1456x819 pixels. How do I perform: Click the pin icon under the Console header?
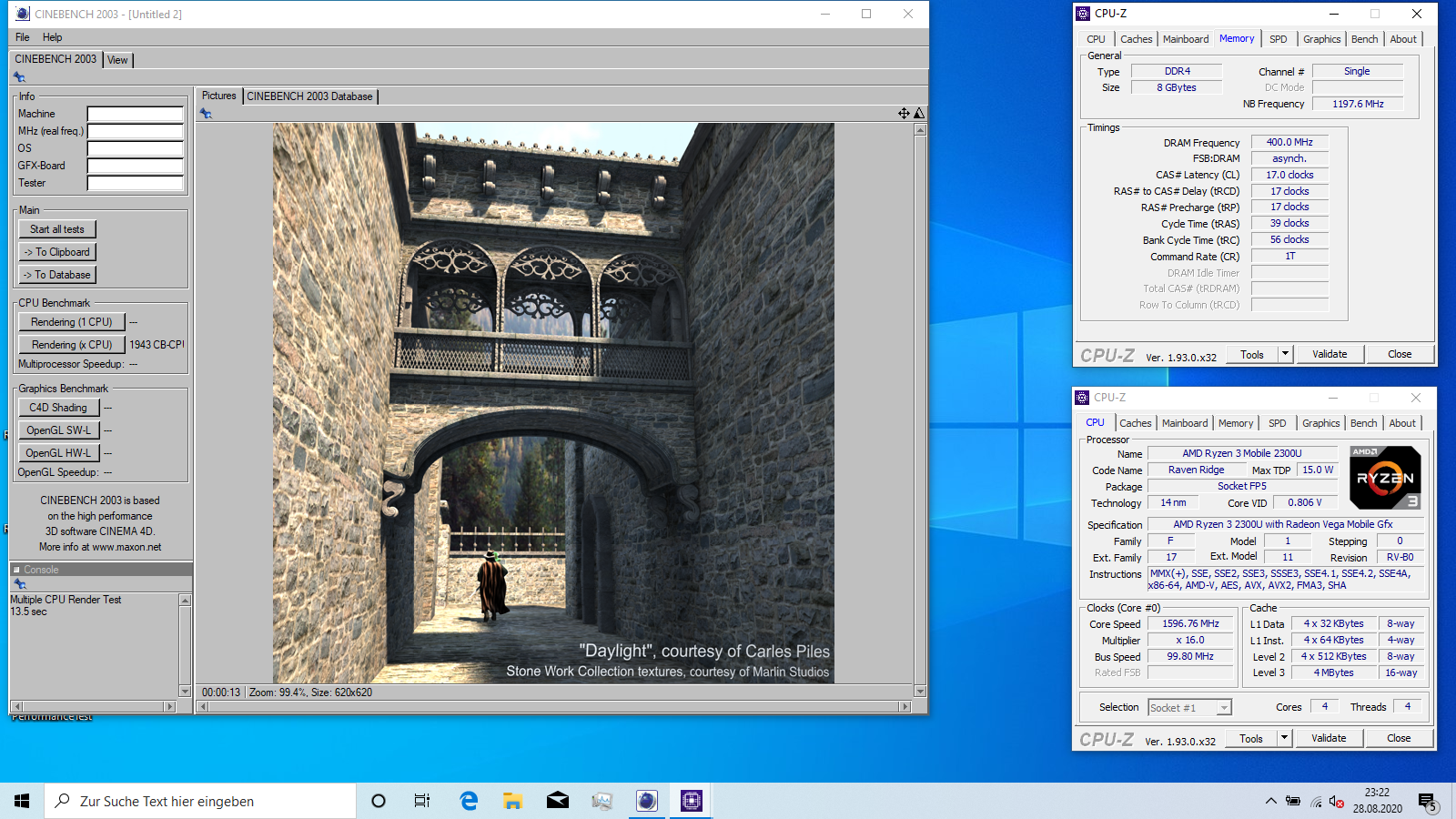click(x=20, y=584)
